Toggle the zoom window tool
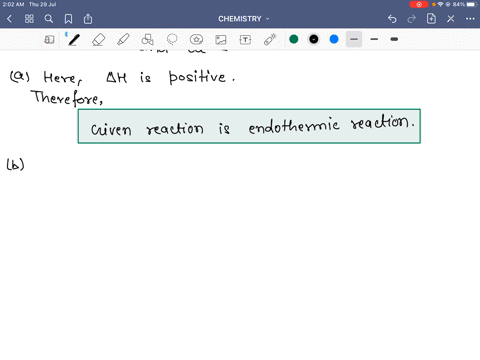 (x=49, y=40)
